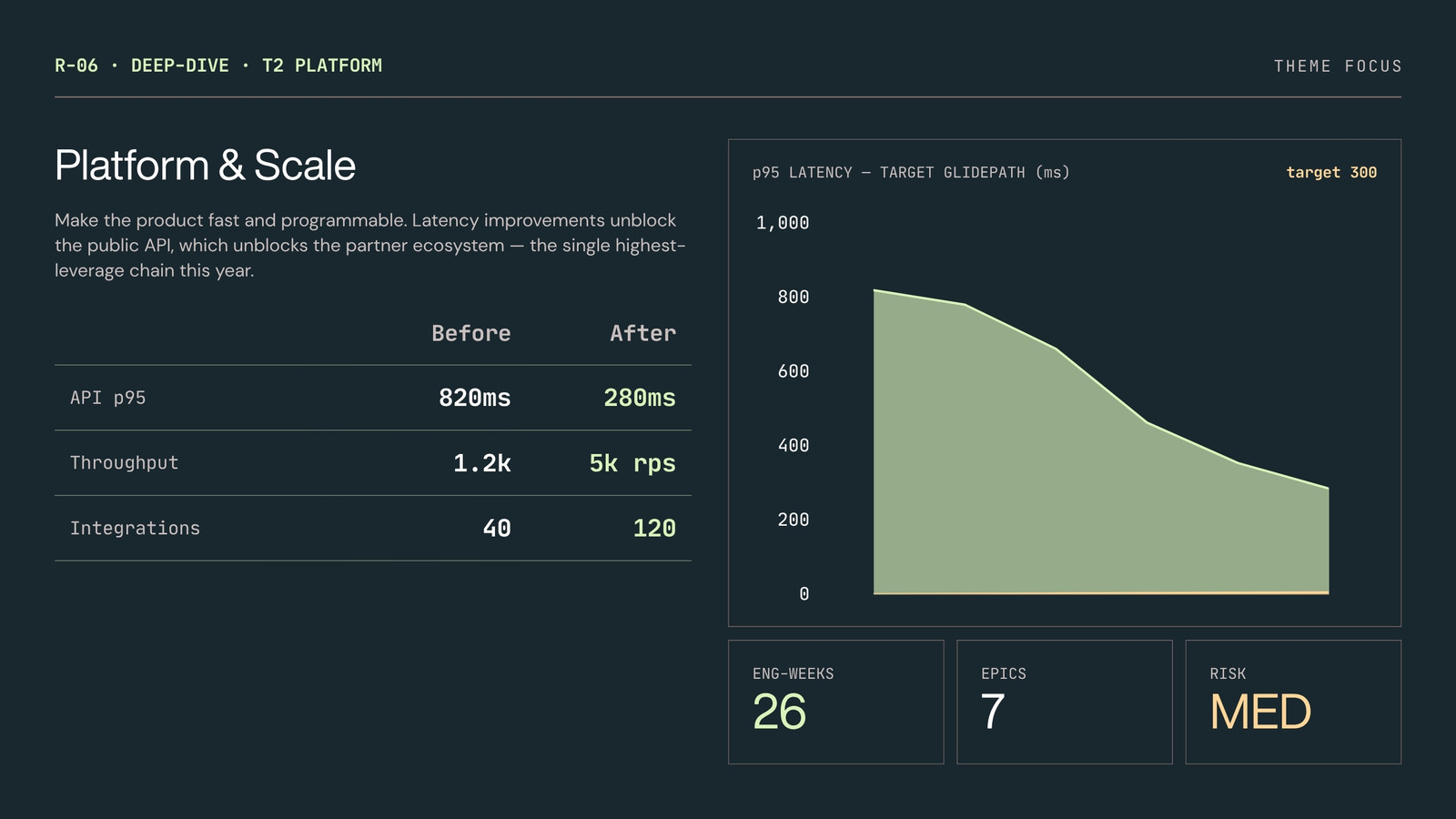This screenshot has width=1456, height=819.
Task: Click the '820ms' before value
Action: 475,398
